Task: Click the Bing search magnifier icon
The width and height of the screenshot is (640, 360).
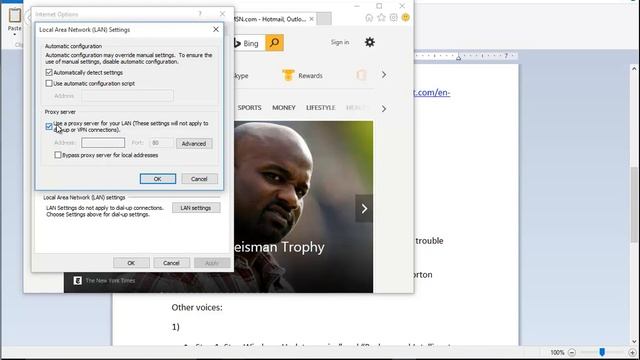Action: point(274,42)
